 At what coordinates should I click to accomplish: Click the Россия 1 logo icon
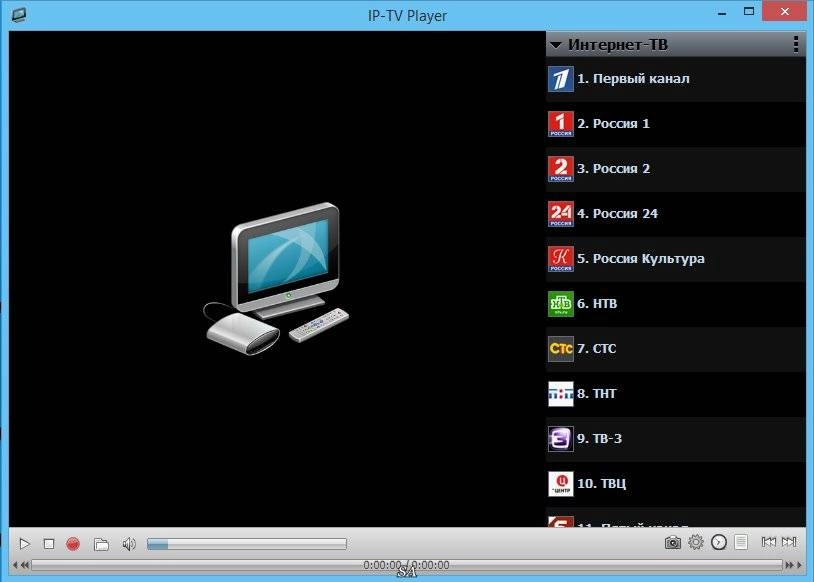(561, 124)
